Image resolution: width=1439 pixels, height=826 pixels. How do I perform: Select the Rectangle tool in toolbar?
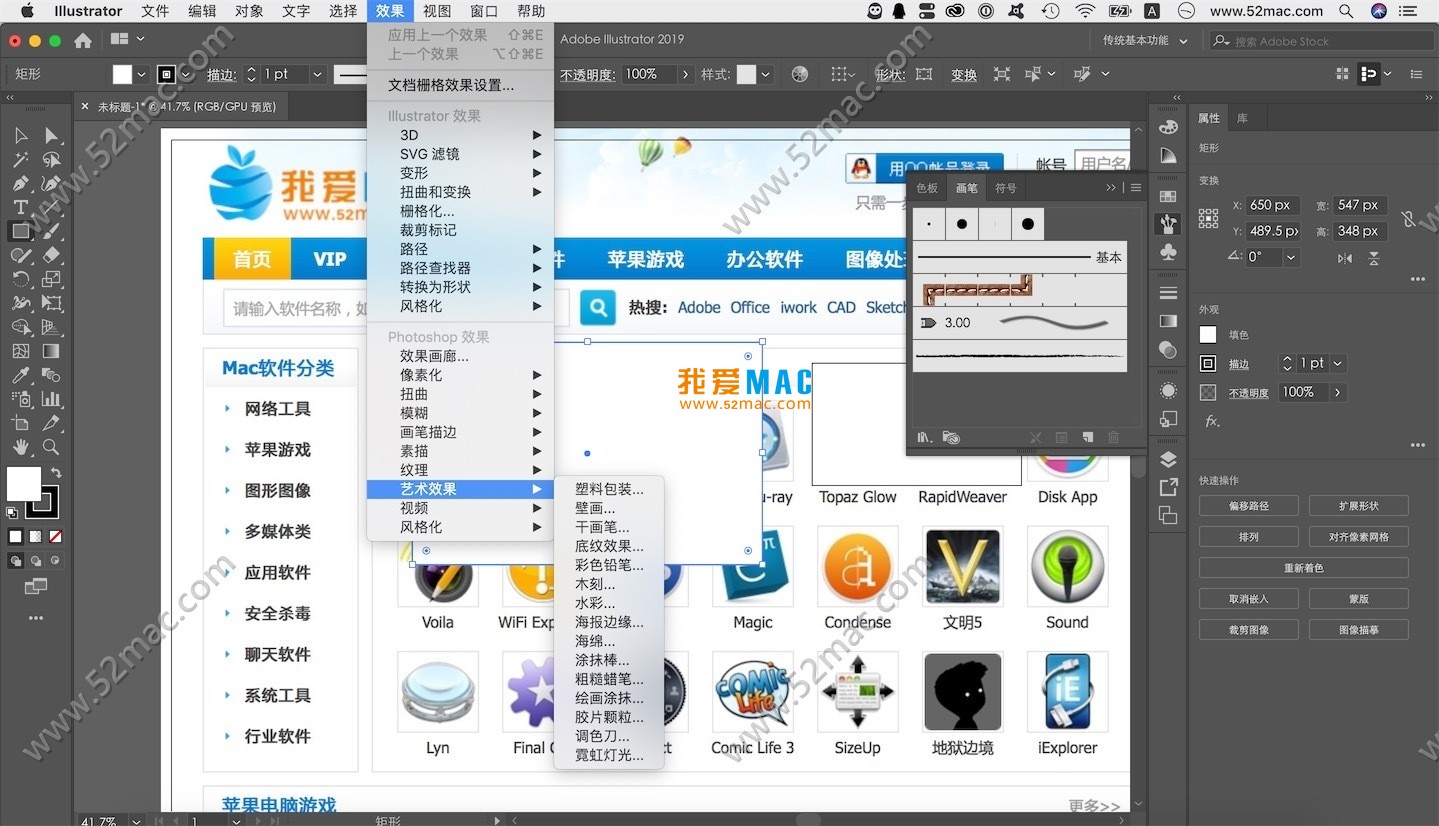20,231
